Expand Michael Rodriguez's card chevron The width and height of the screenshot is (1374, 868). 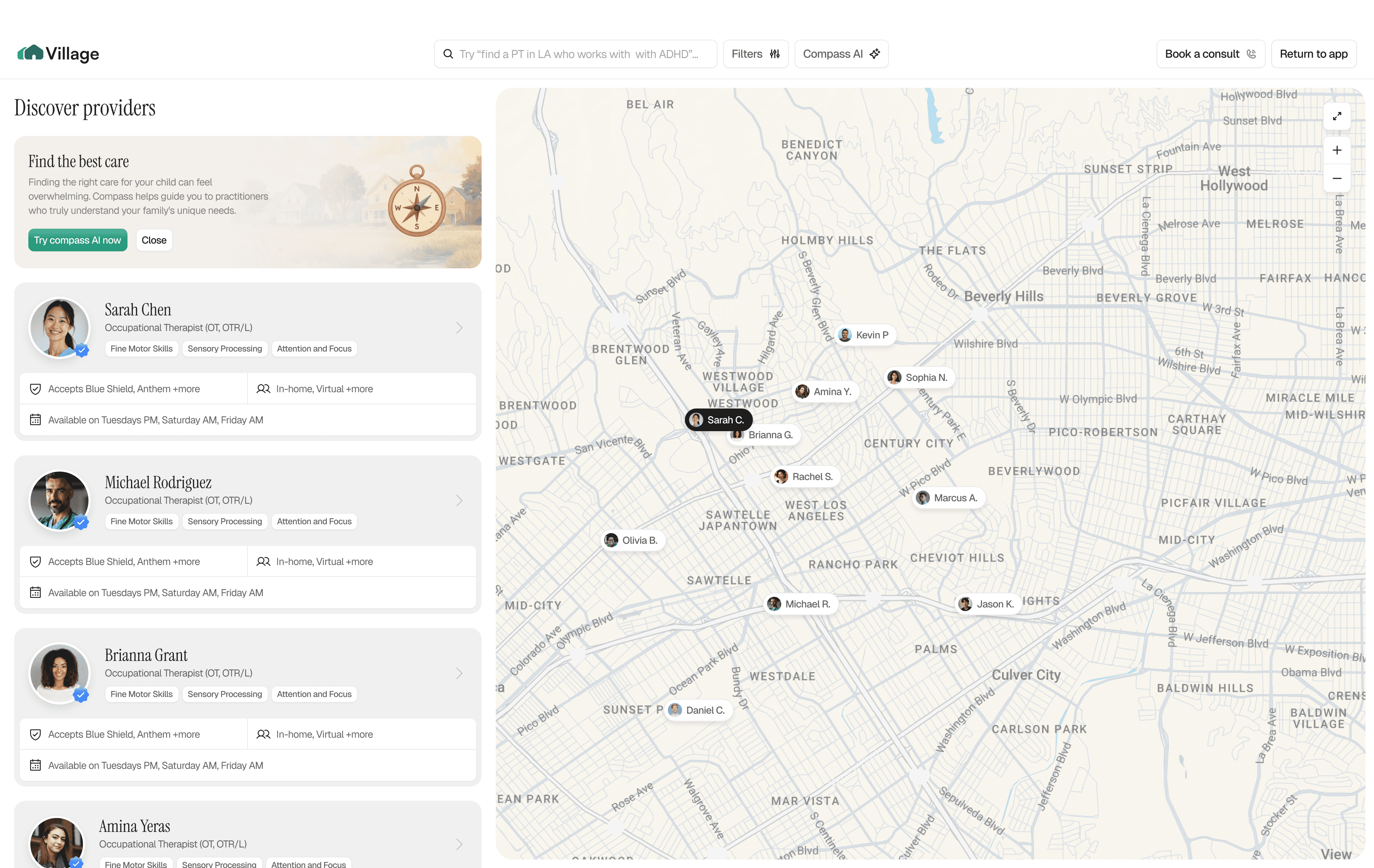(459, 501)
